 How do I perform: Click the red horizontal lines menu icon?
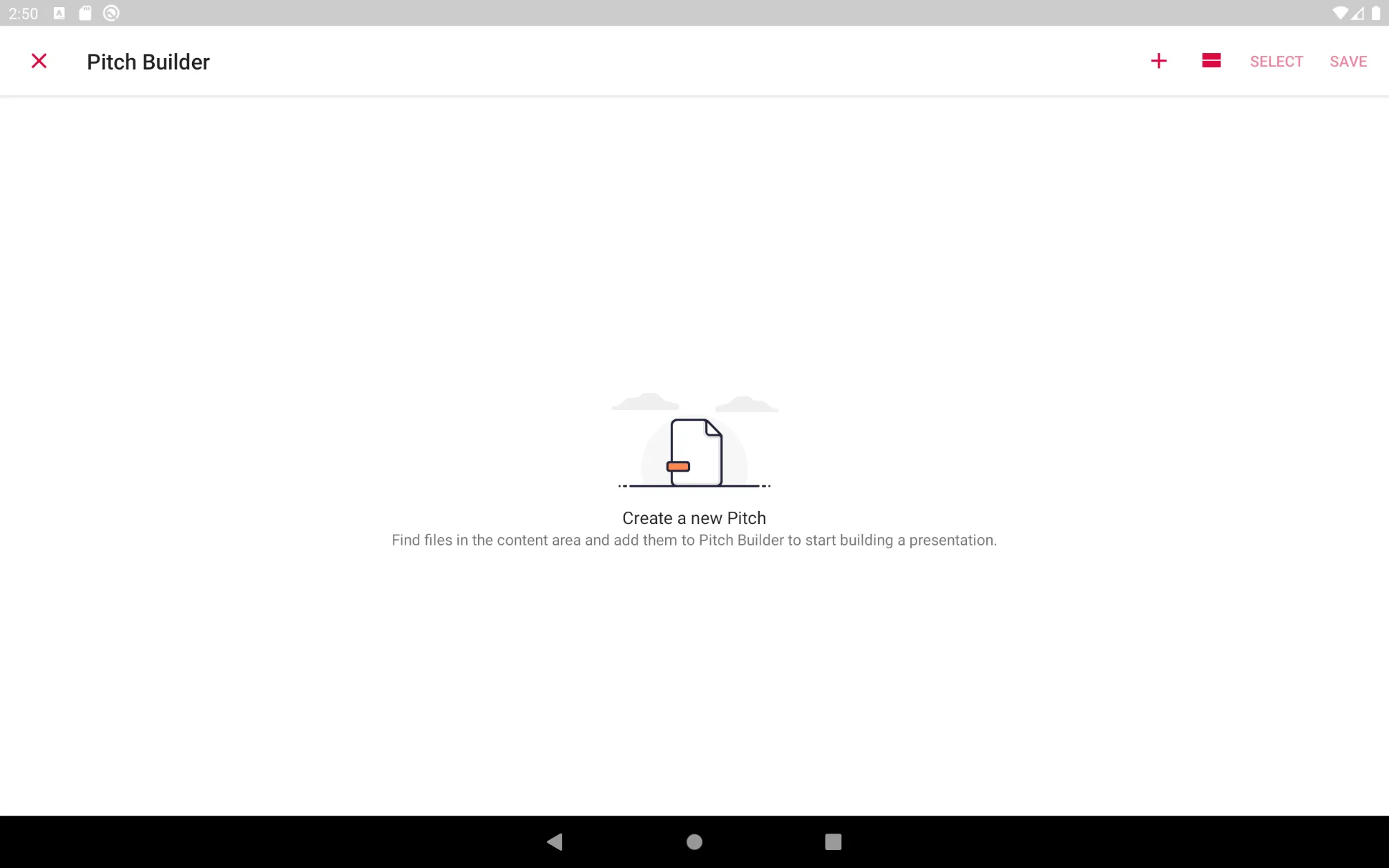pos(1211,61)
